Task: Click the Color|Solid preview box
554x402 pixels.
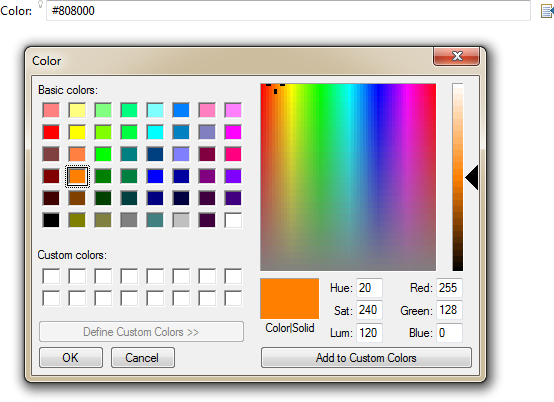Action: click(x=290, y=298)
